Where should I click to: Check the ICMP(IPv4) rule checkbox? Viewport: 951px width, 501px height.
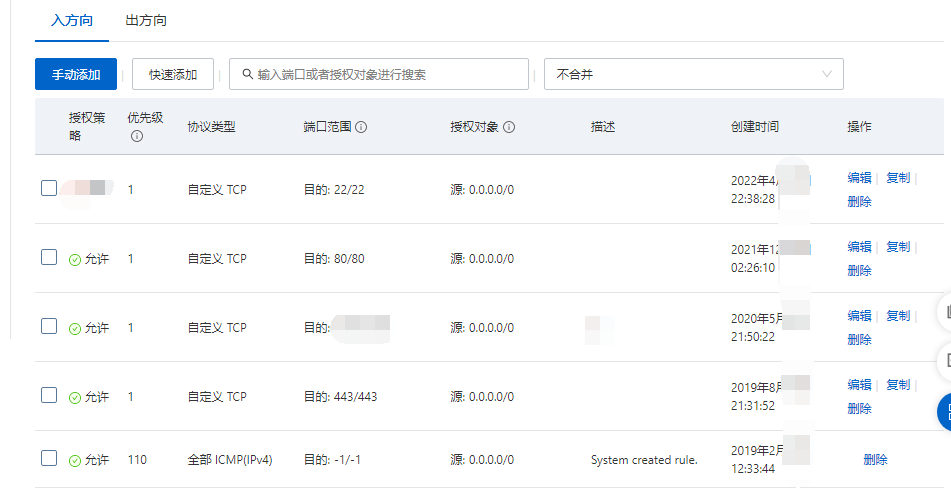[49, 458]
